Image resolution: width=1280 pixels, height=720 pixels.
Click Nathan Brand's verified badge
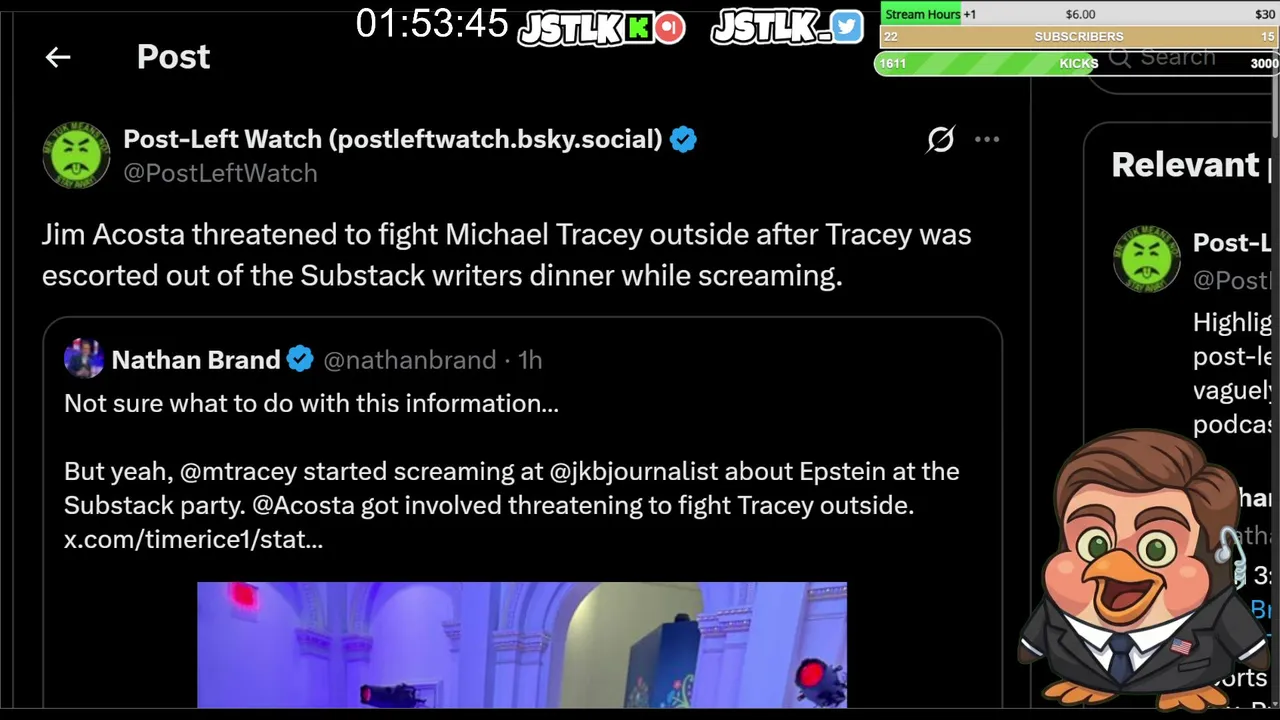[x=300, y=359]
